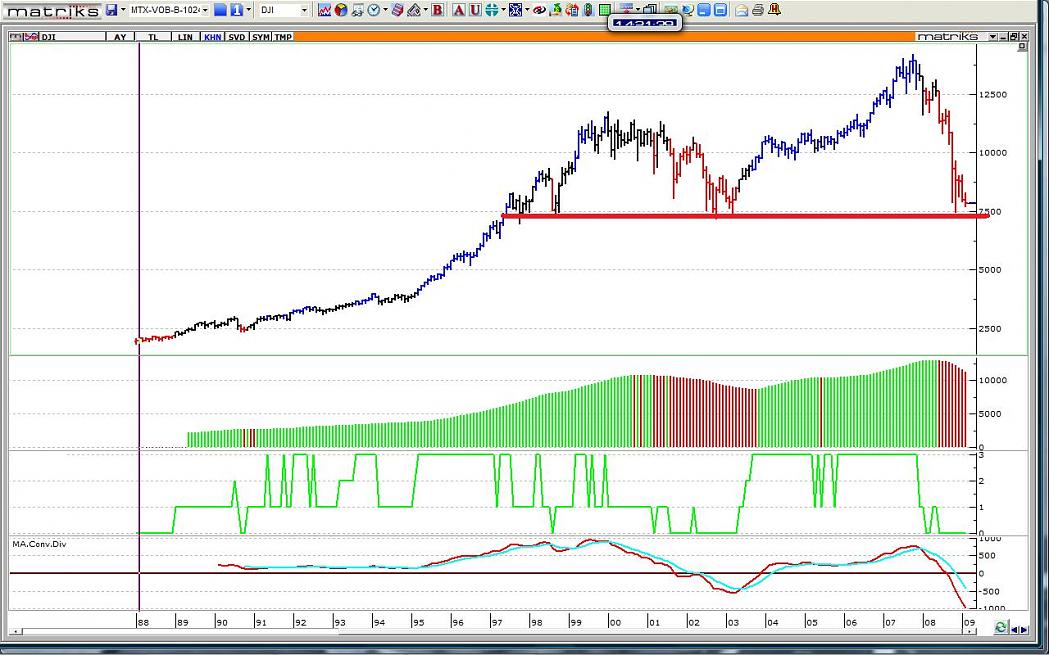Click the red bold B icon

[437, 10]
